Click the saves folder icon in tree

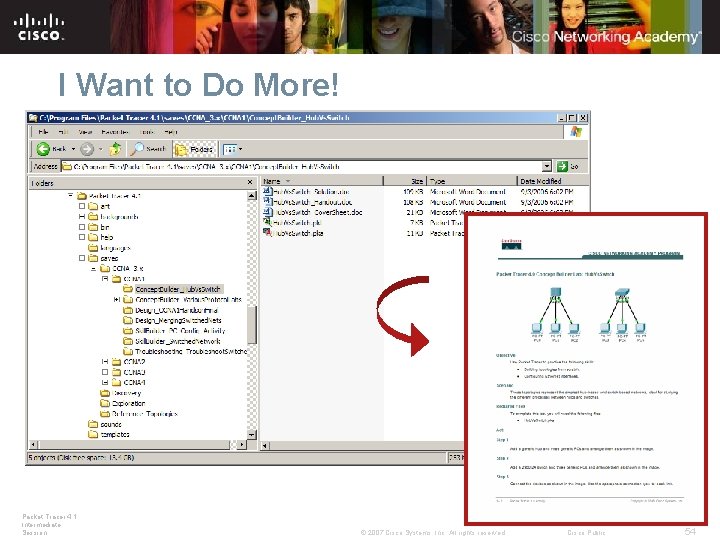point(93,258)
